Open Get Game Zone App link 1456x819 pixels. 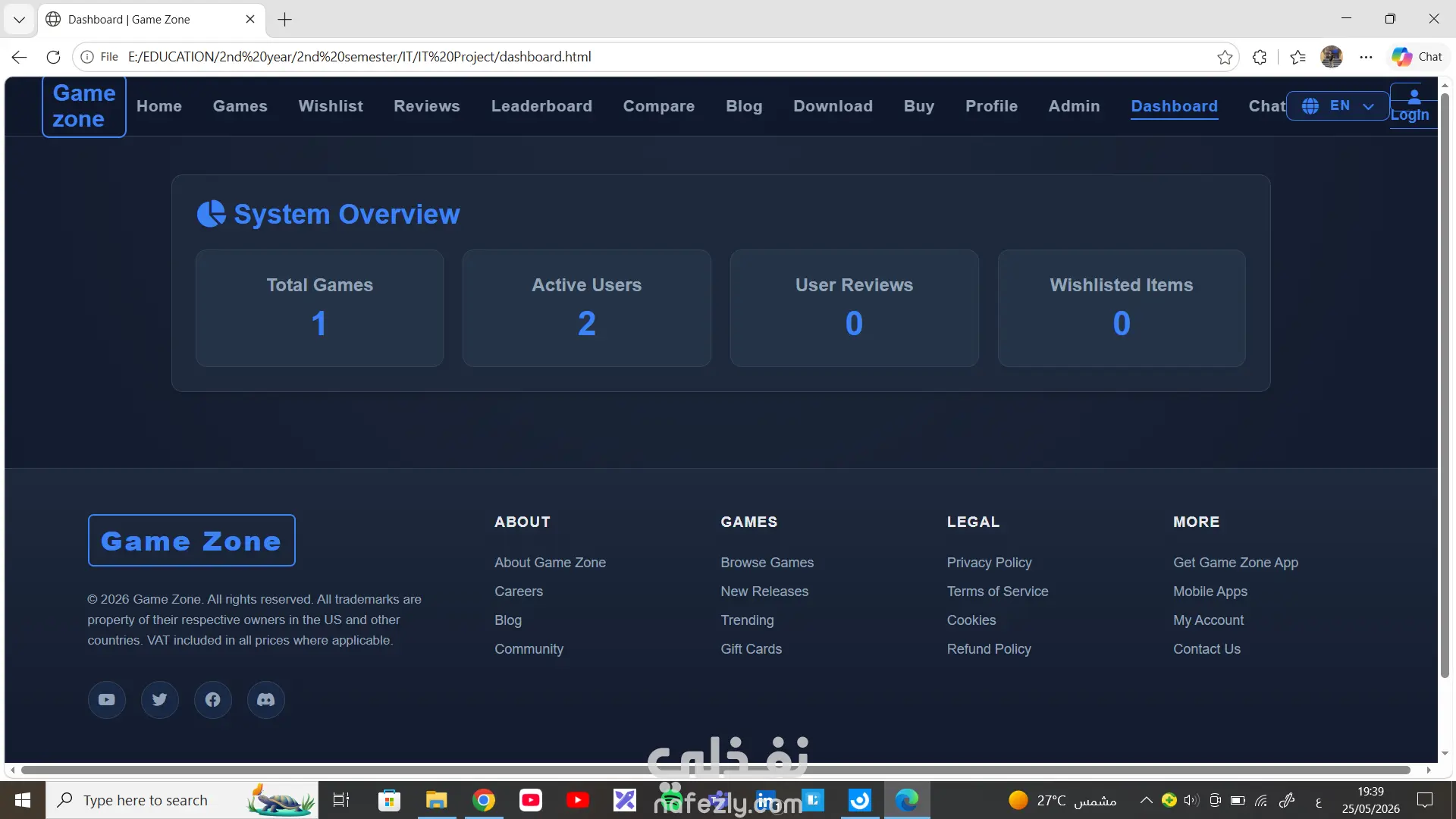[x=1235, y=563]
